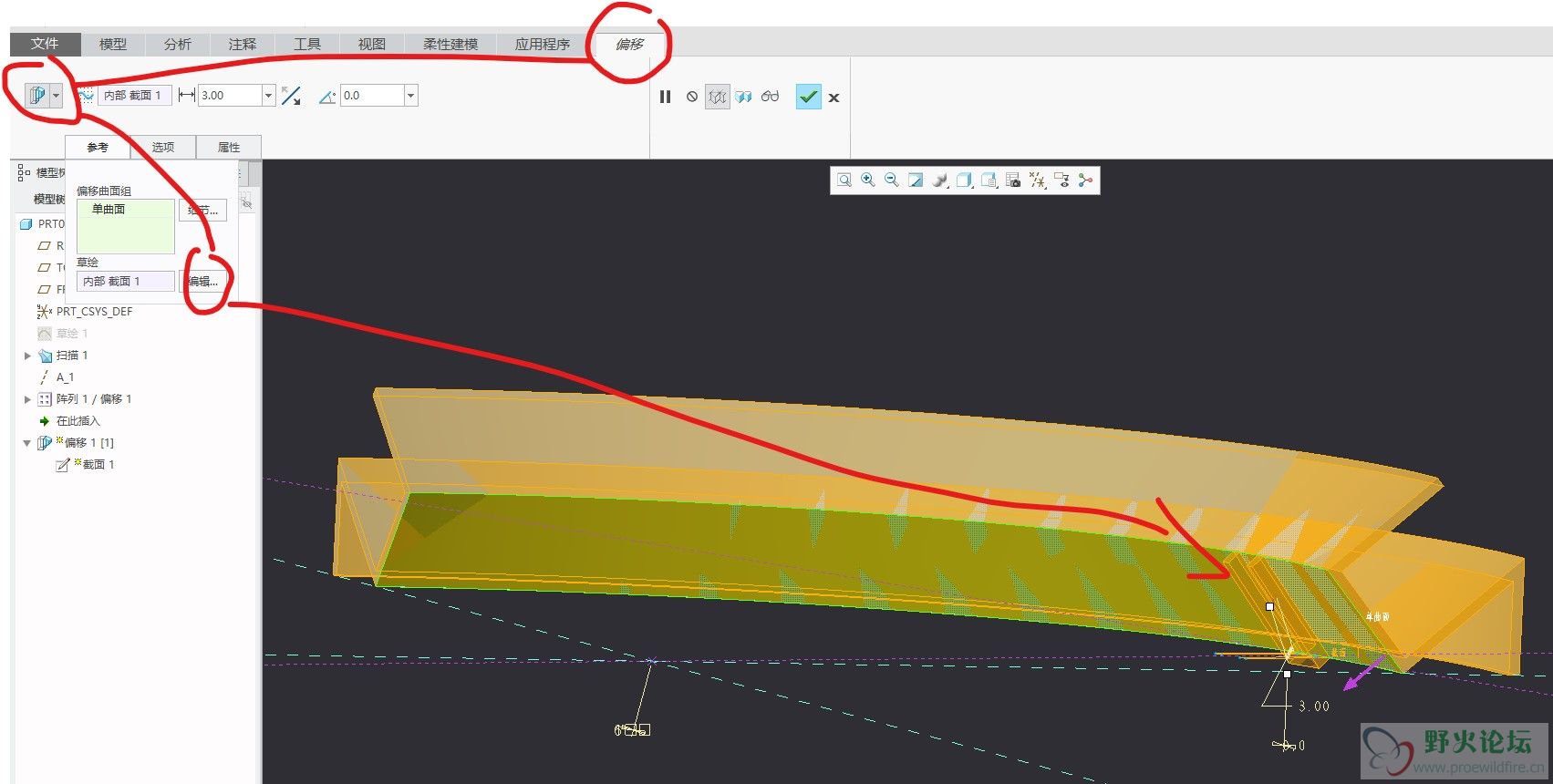Flip the offset direction icon
The width and height of the screenshot is (1553, 784).
click(291, 96)
